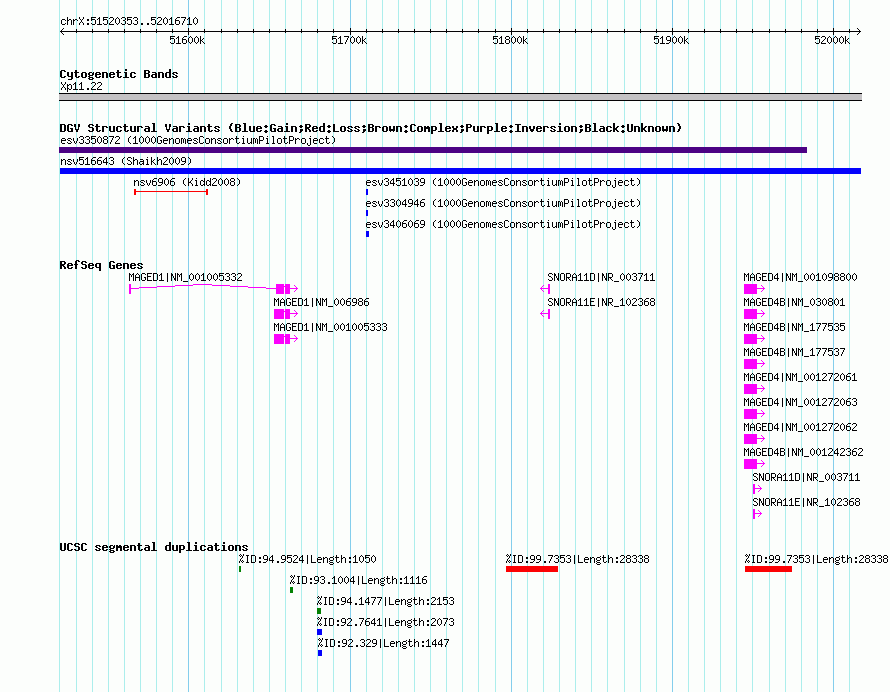This screenshot has height=692, width=890.
Task: Click the Xp11.22 band label
Action: pos(81,86)
